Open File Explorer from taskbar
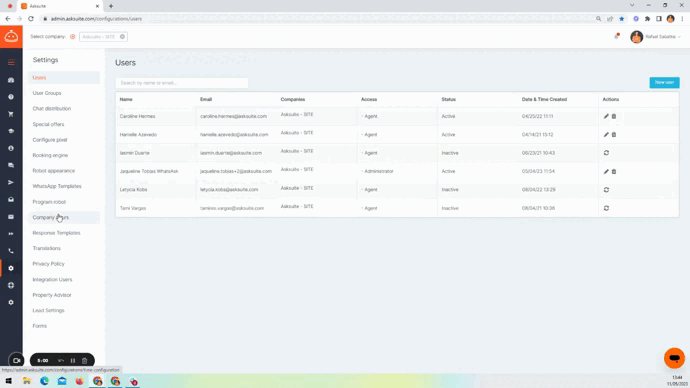 [x=27, y=381]
